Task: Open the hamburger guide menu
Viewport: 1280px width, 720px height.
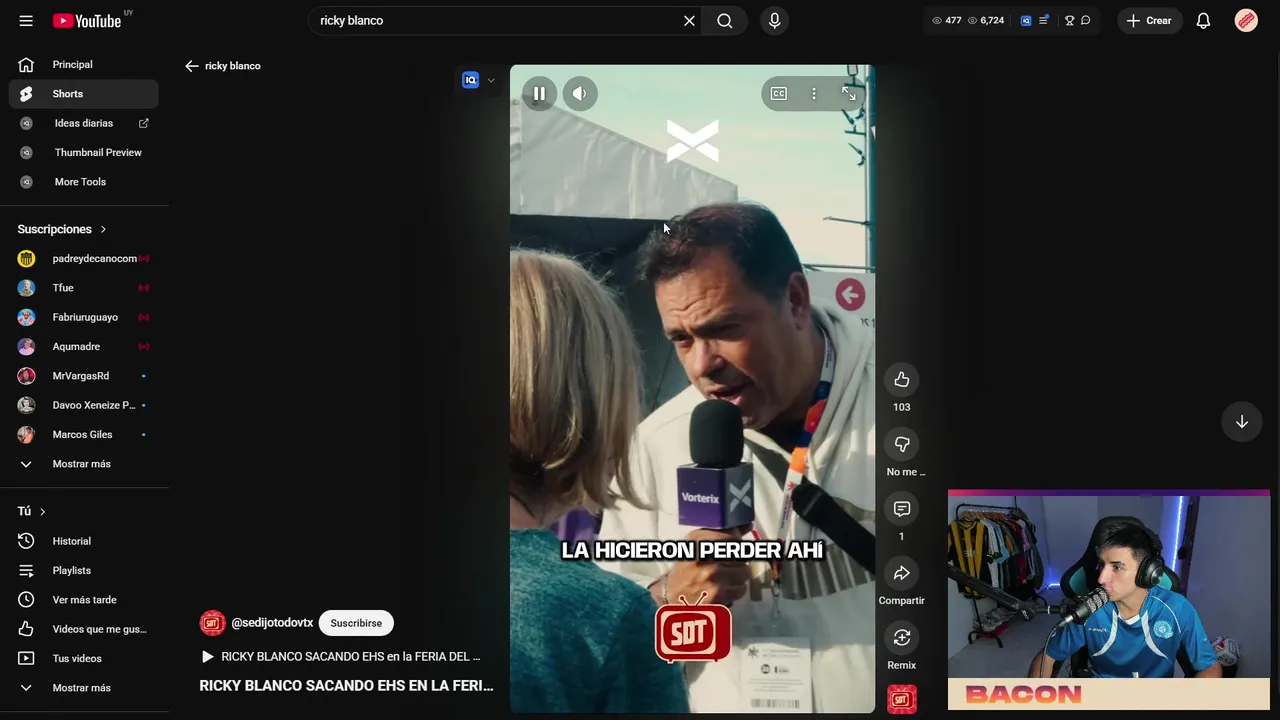Action: coord(26,20)
